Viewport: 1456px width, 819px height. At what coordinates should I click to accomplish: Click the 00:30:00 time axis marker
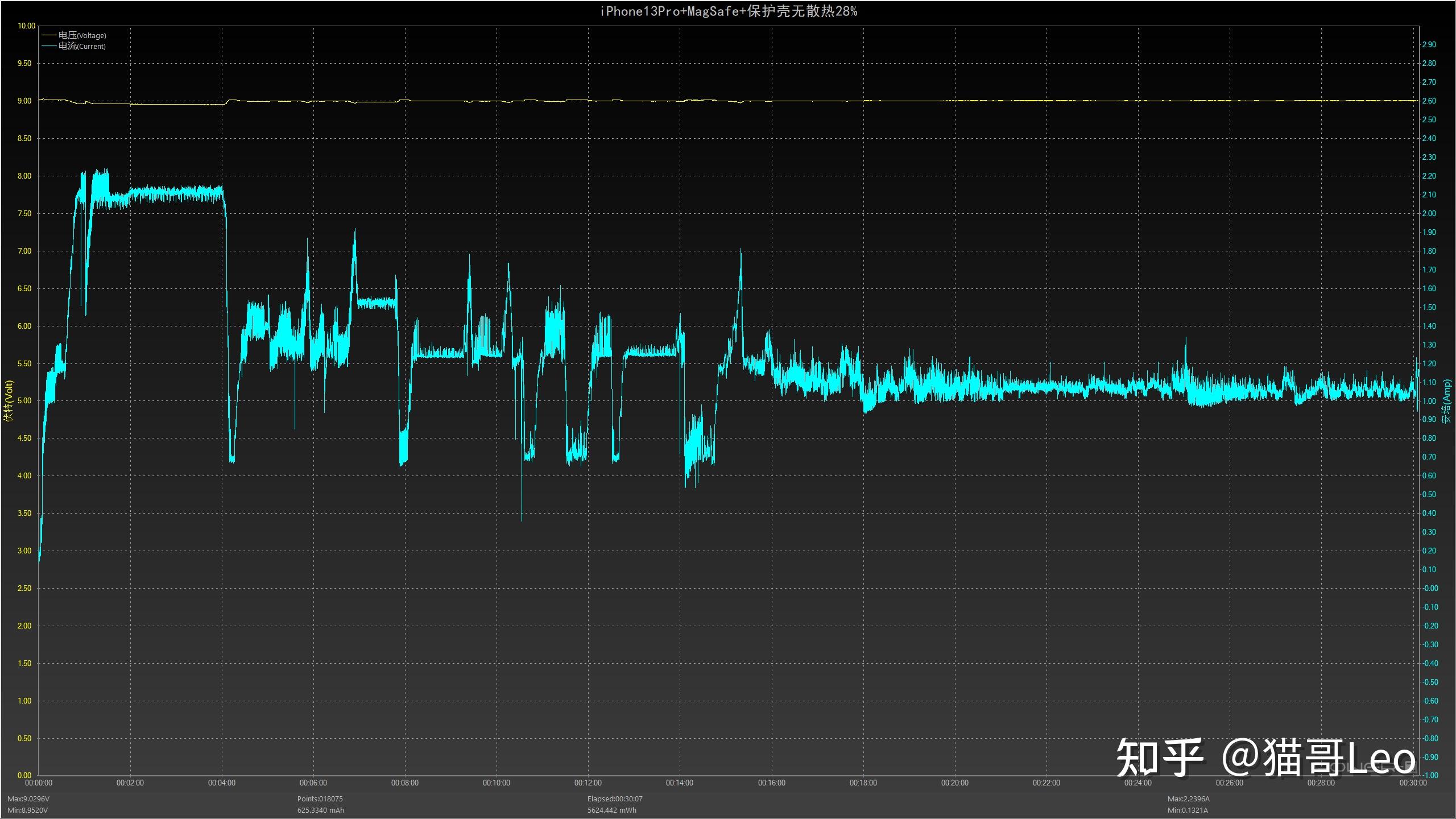click(x=1413, y=783)
